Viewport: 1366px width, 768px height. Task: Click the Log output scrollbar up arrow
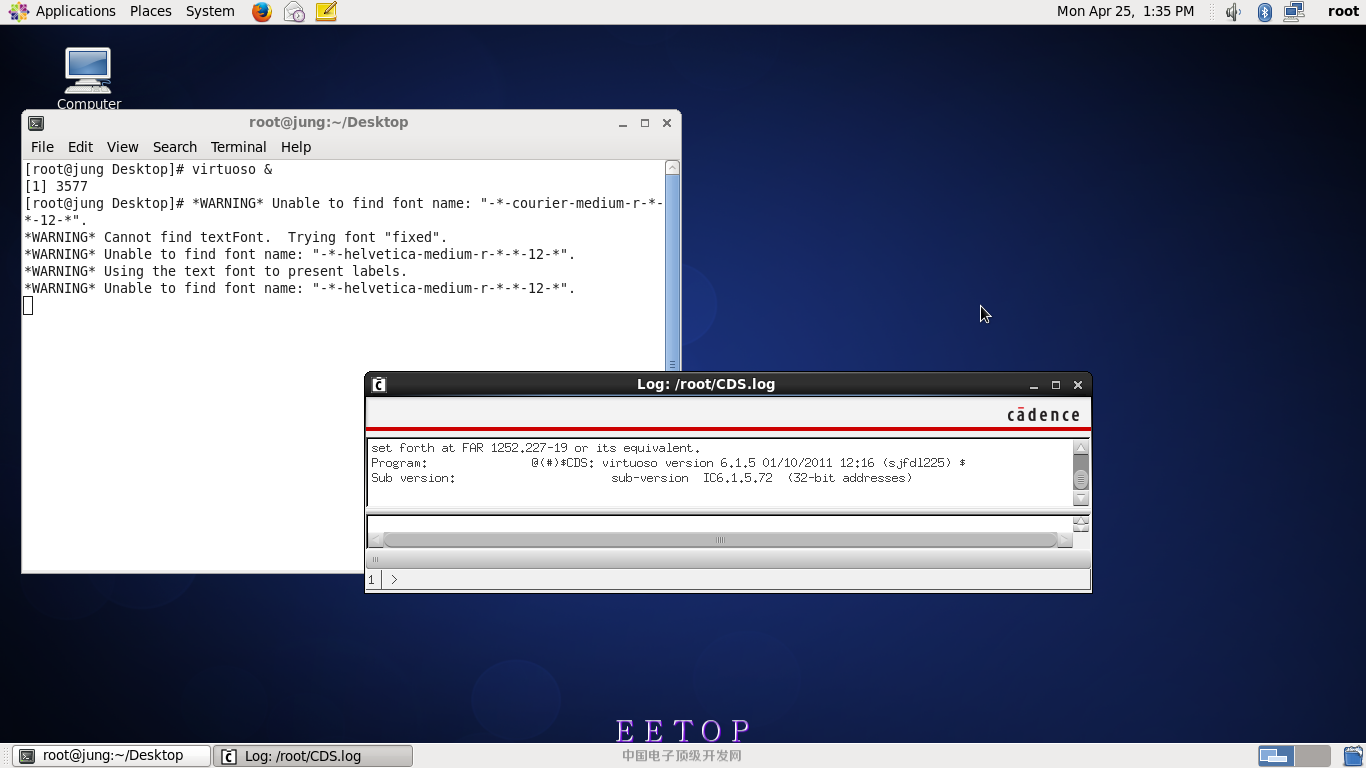coord(1080,448)
